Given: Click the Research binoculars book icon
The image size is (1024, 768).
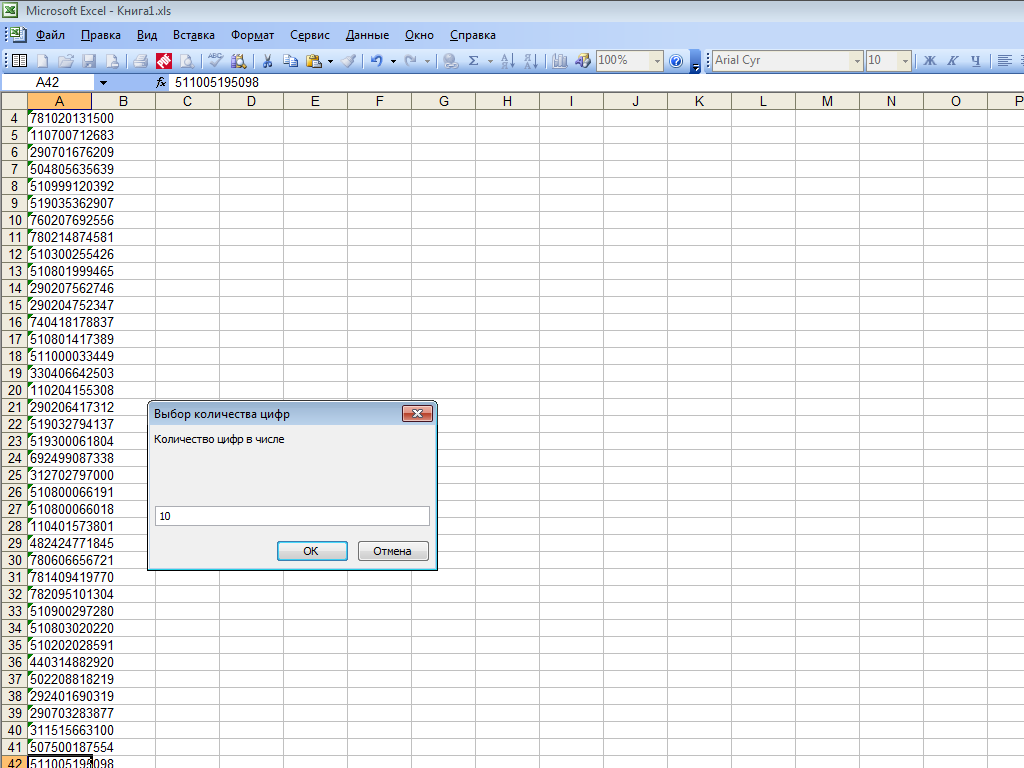Looking at the screenshot, I should 238,61.
